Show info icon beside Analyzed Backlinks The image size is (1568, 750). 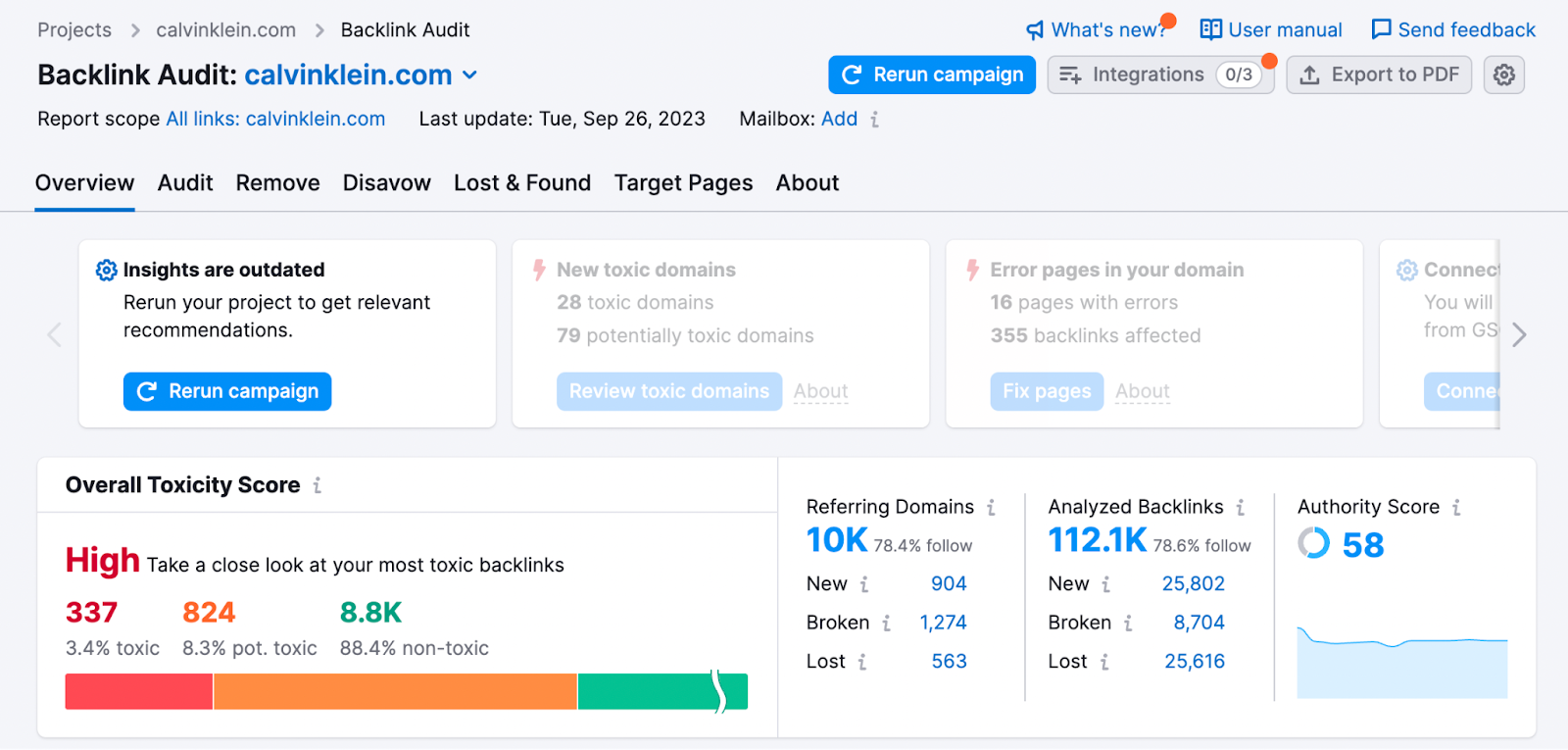(1240, 508)
